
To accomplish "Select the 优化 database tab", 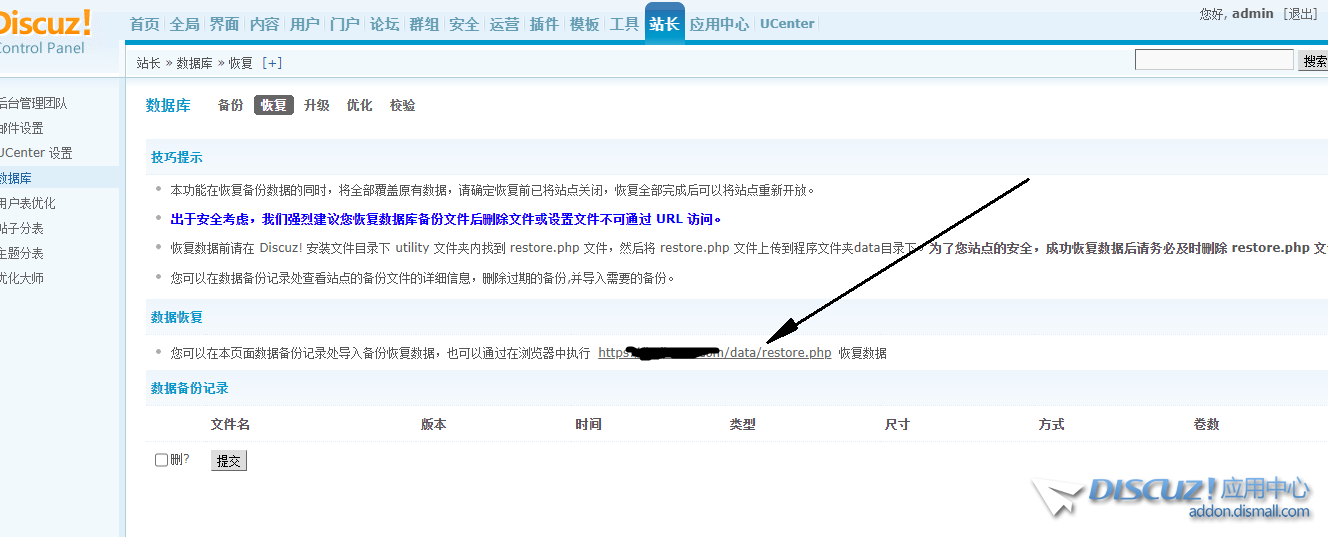I will 359,105.
